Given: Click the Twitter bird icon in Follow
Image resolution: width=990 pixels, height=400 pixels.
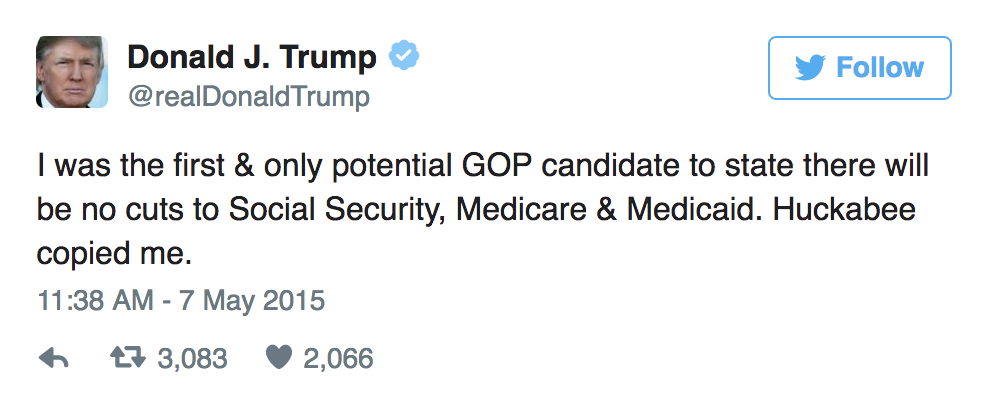Looking at the screenshot, I should coord(811,68).
